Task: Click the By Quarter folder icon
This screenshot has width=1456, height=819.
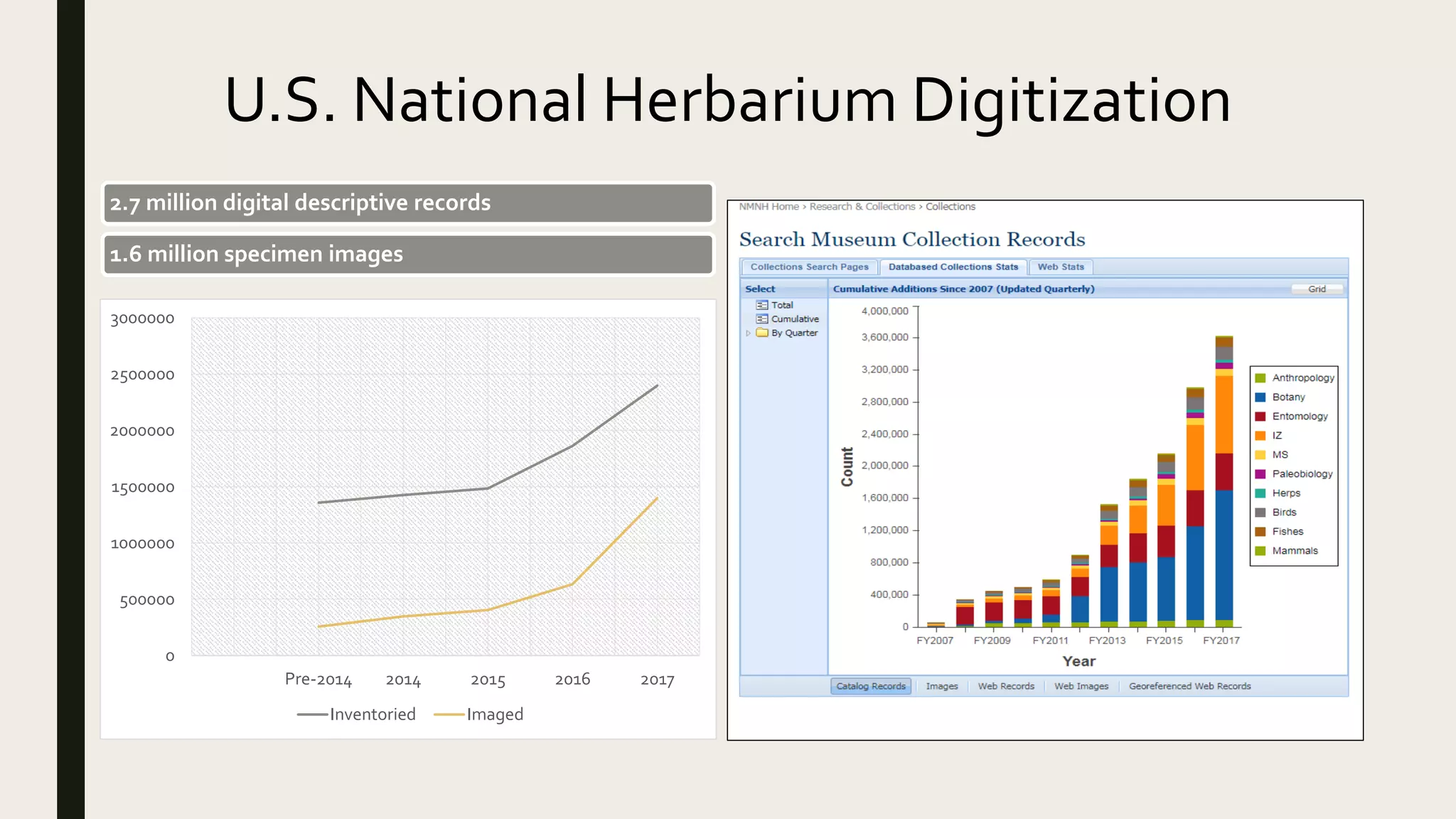Action: point(762,333)
